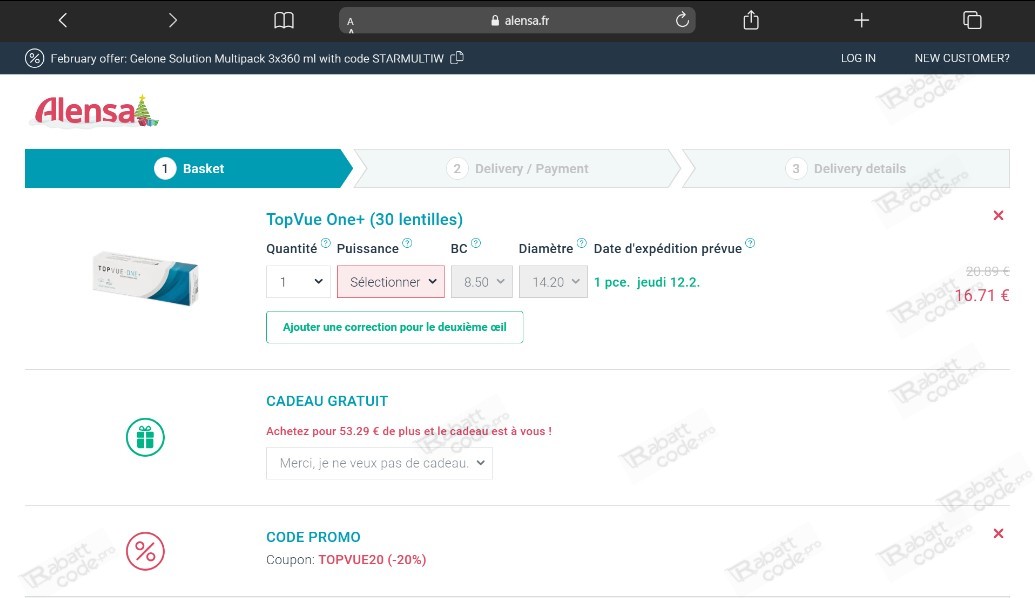Expand the Puissance Sélectionner dropdown

click(x=391, y=282)
